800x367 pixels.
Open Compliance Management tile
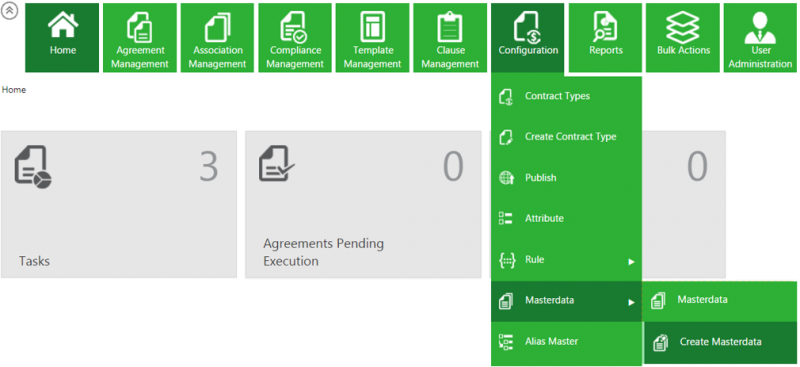click(x=295, y=38)
